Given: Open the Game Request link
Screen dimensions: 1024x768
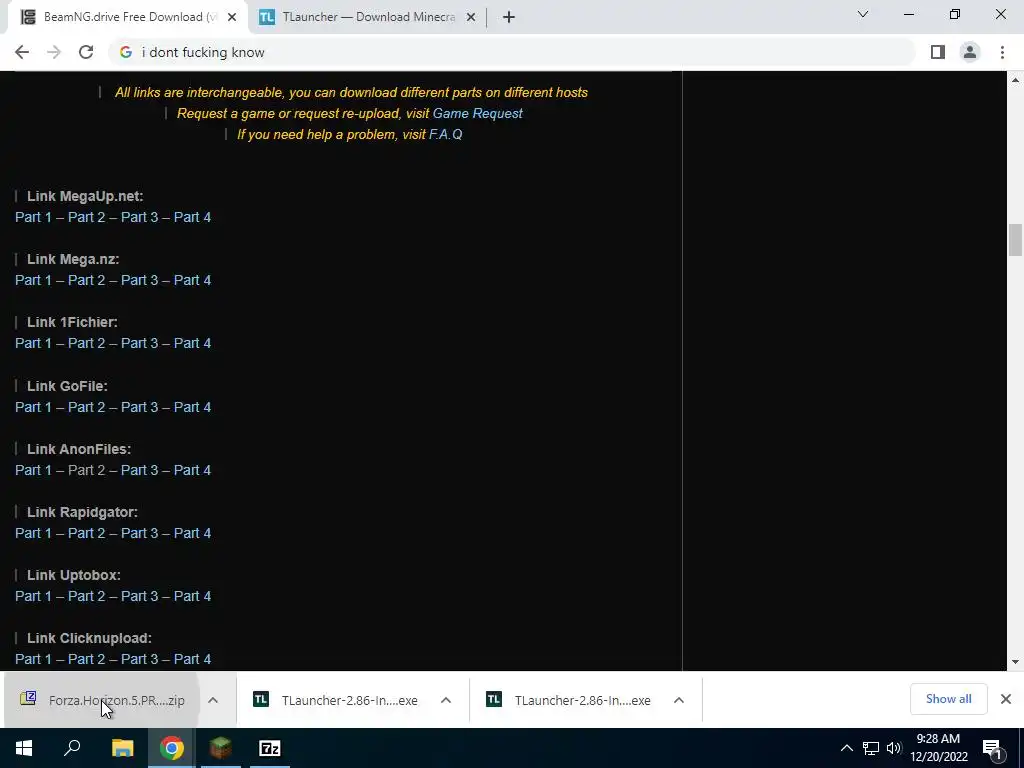Looking at the screenshot, I should (477, 113).
